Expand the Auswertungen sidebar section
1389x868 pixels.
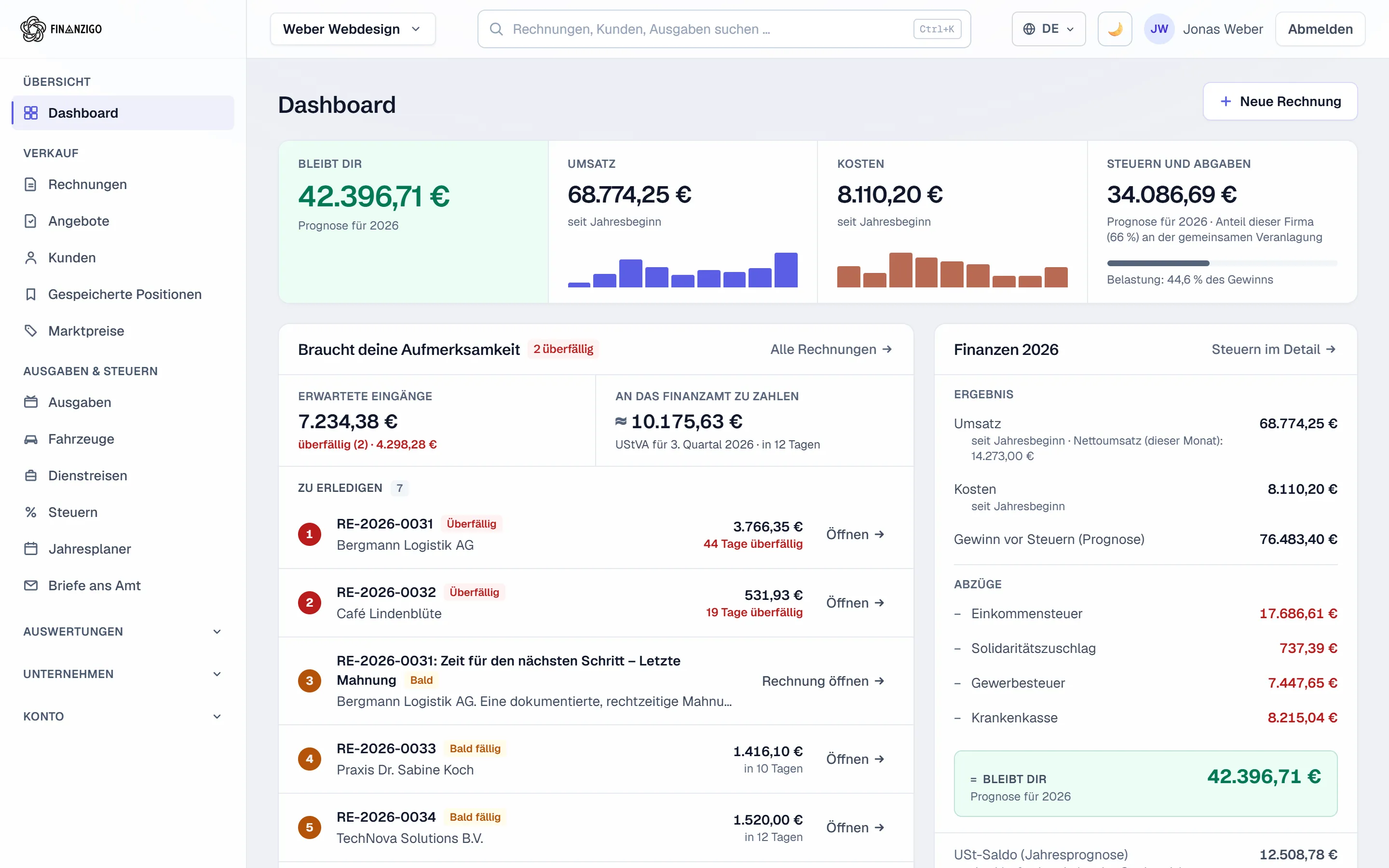(123, 632)
